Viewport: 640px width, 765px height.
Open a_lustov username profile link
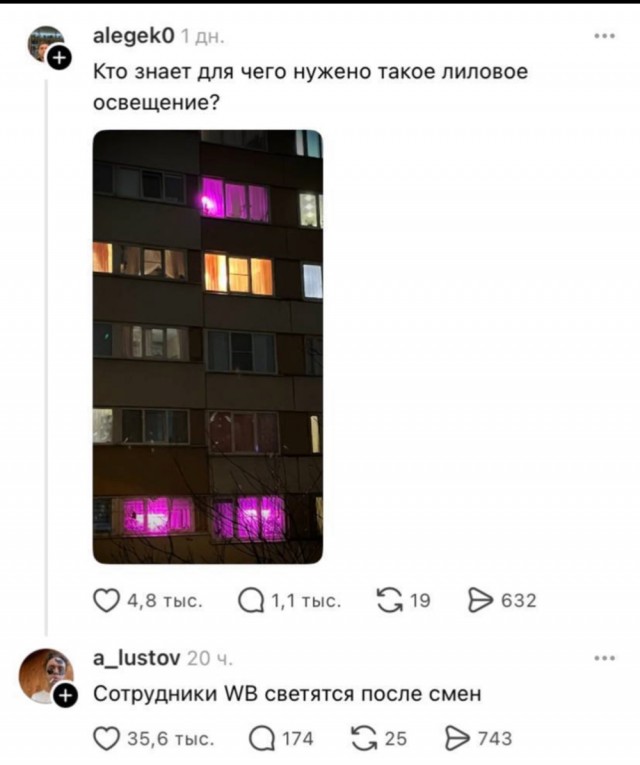(137, 658)
